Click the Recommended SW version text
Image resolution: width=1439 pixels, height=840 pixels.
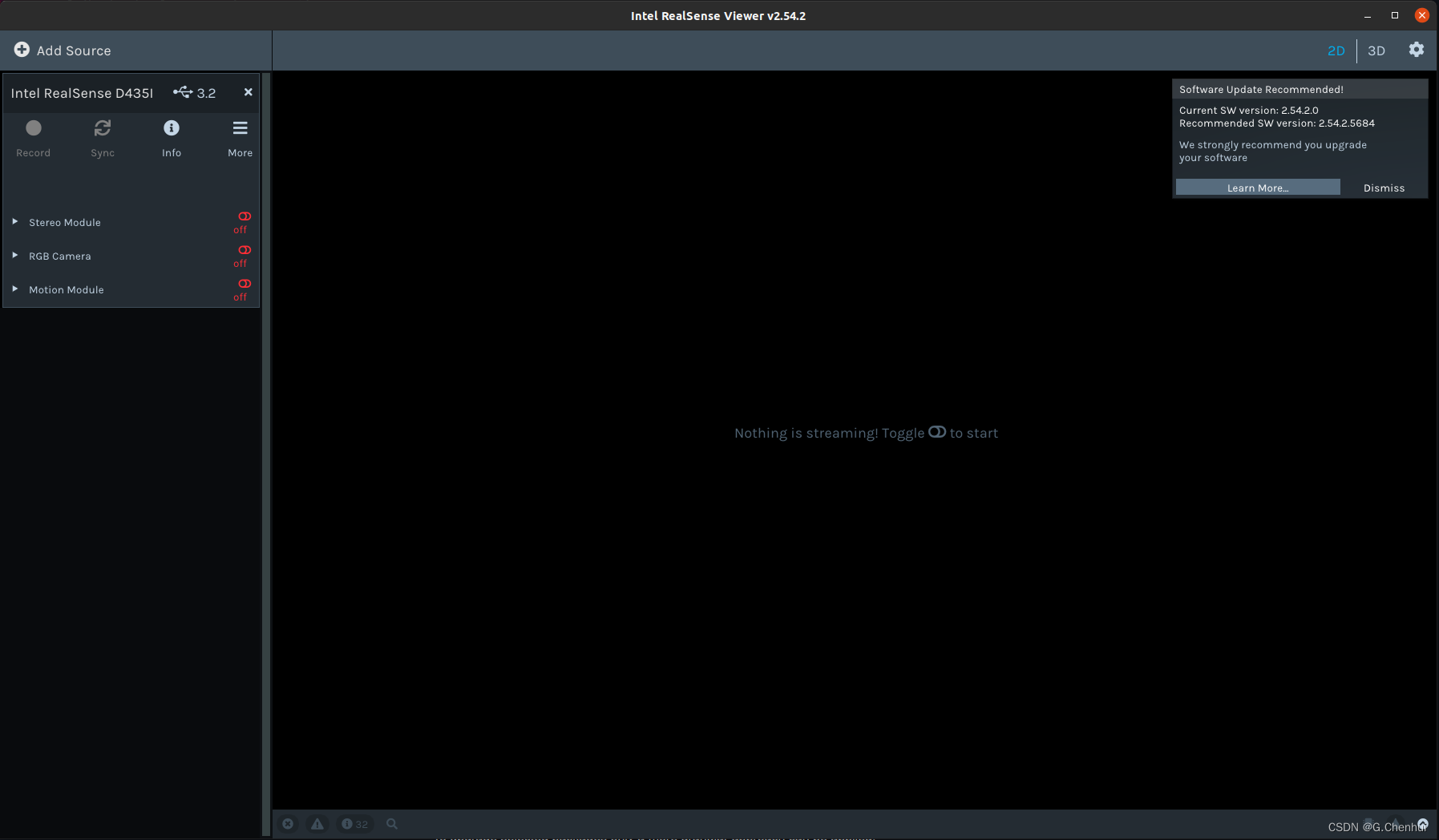(1277, 123)
